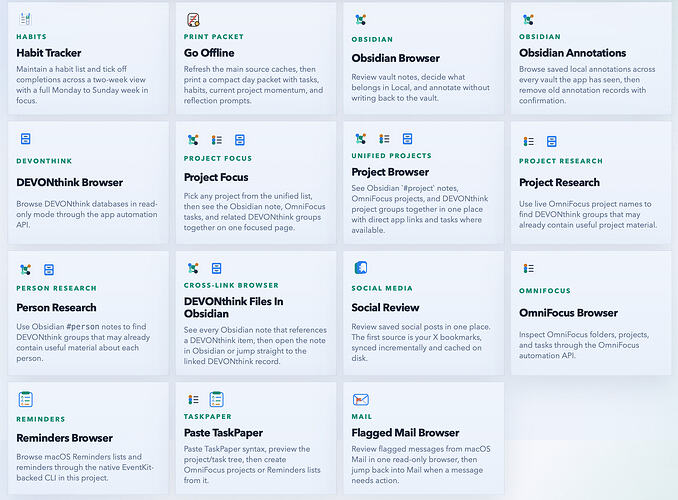This screenshot has height=500, width=678.
Task: Click the CROSS-LINK BROWSER category label
Action: point(231,285)
